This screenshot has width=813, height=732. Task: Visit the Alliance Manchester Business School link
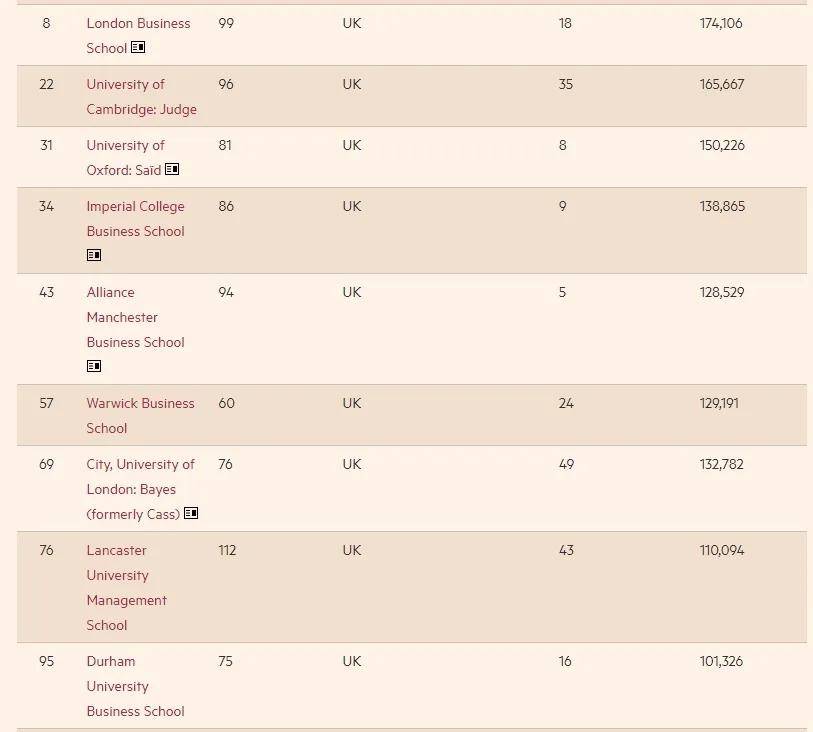135,317
